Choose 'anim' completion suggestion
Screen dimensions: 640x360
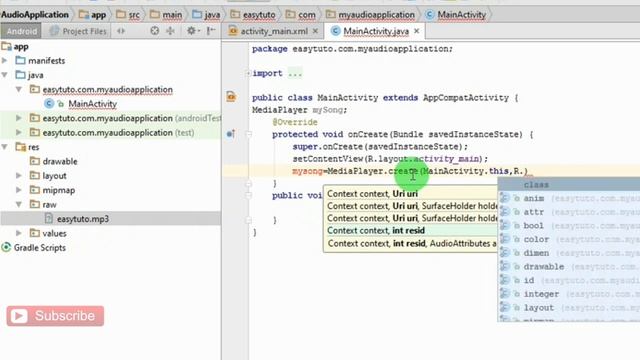[x=569, y=198]
